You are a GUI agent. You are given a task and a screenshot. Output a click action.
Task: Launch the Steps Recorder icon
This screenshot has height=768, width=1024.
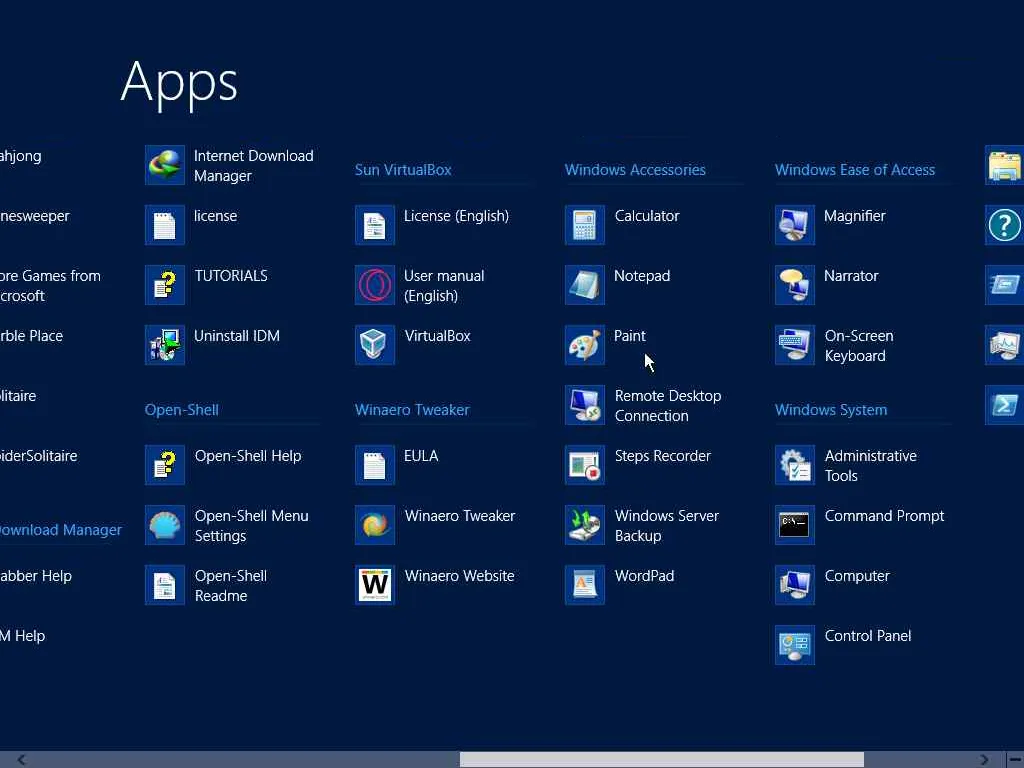[584, 466]
